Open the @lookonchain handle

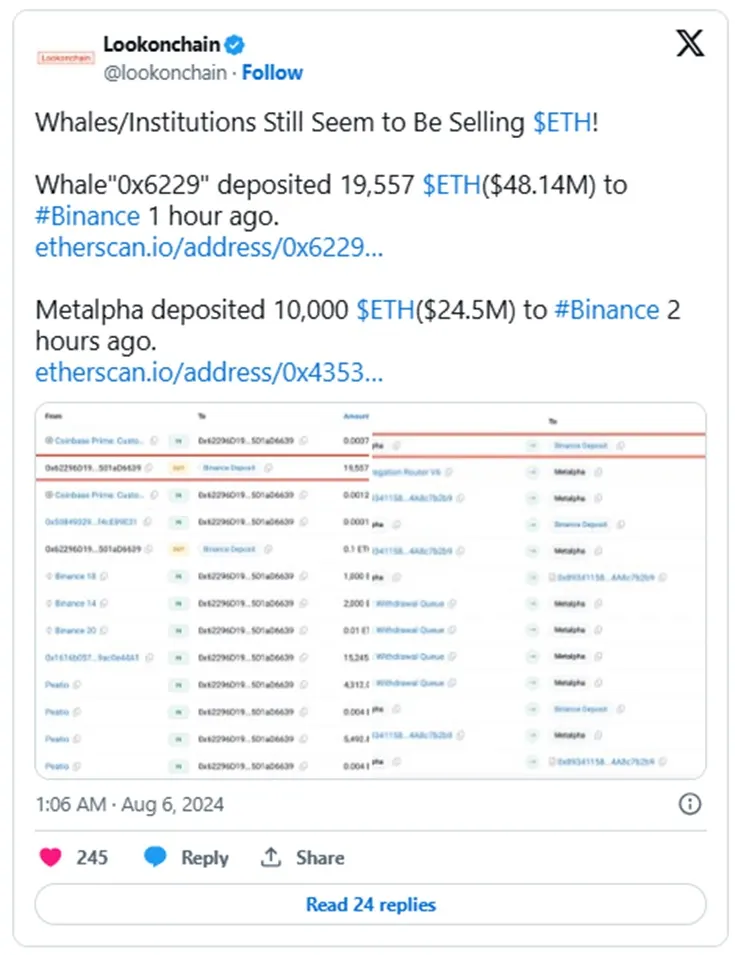click(x=164, y=73)
